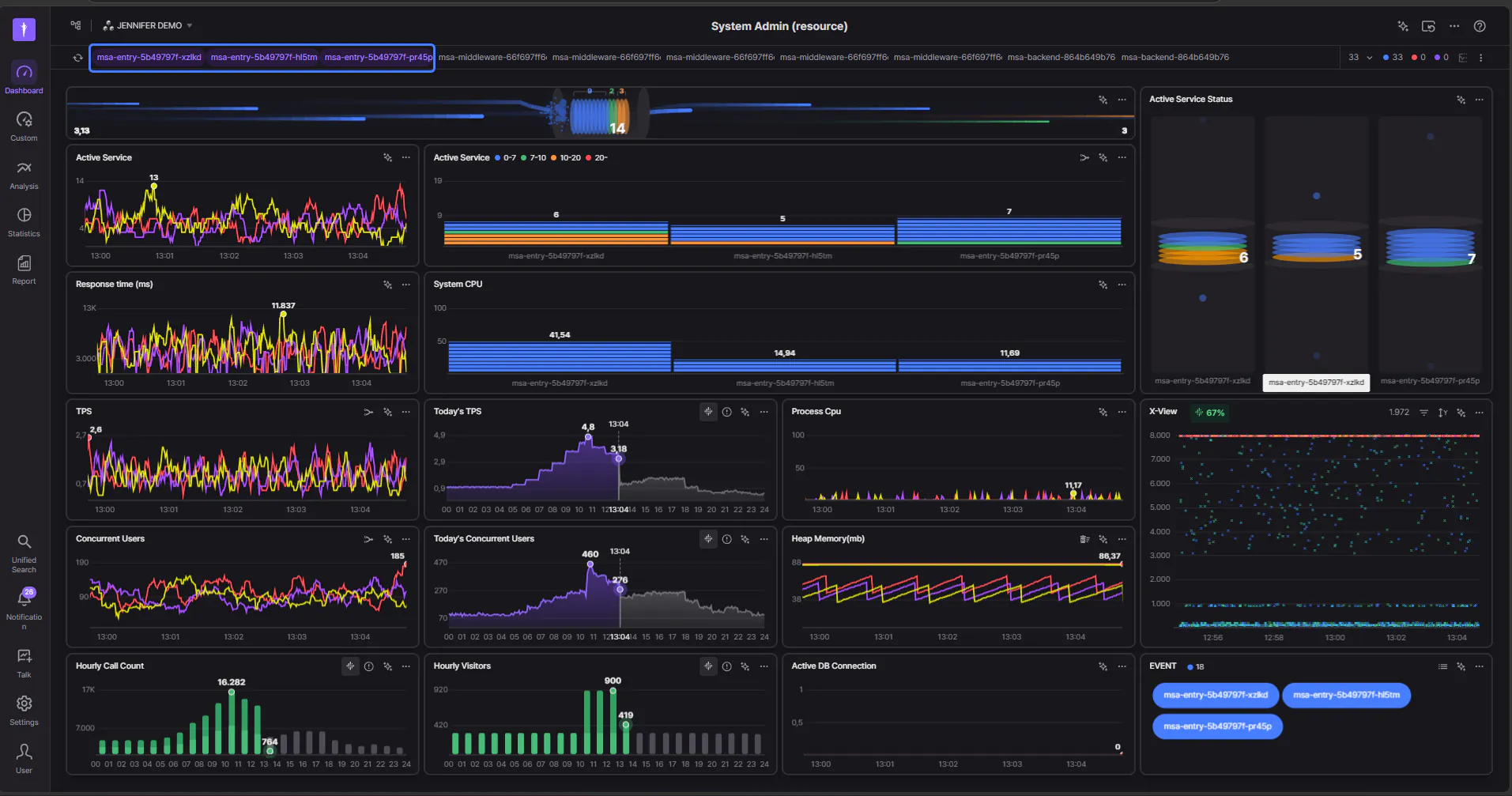
Task: Toggle the 20- Active Service legend
Action: pos(597,158)
